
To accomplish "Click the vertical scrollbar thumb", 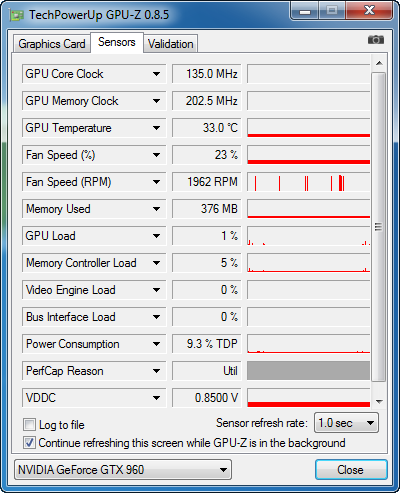I will pos(379,227).
